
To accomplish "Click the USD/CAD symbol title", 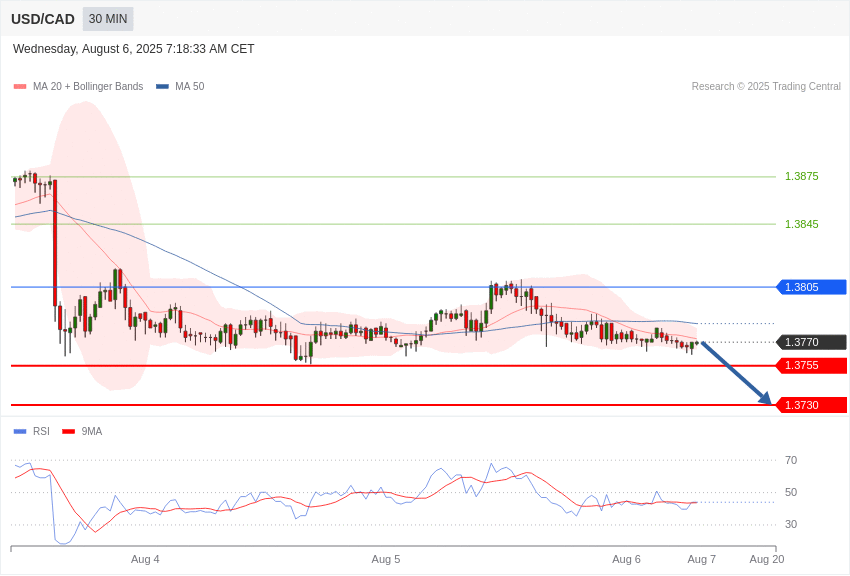I will [43, 19].
